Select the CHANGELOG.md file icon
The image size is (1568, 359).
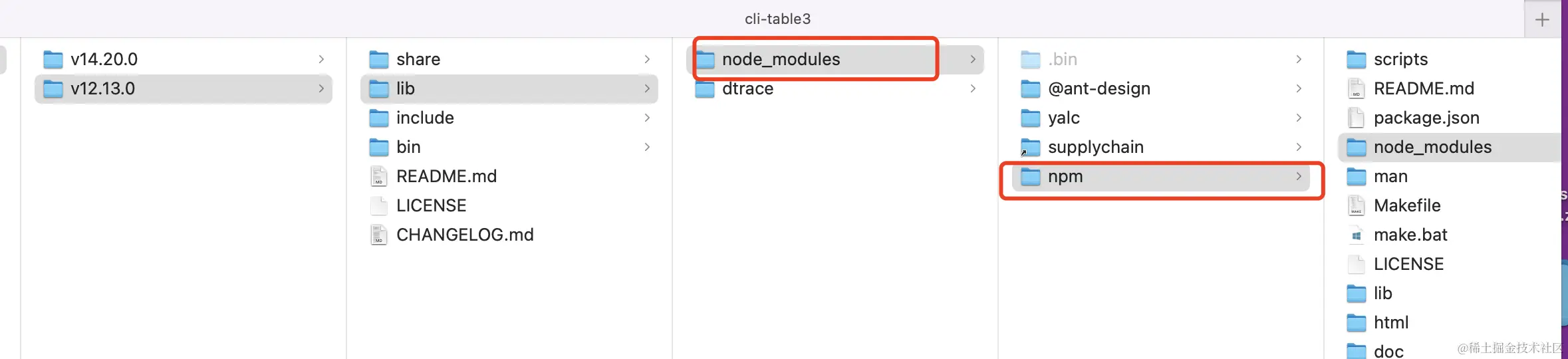[378, 235]
